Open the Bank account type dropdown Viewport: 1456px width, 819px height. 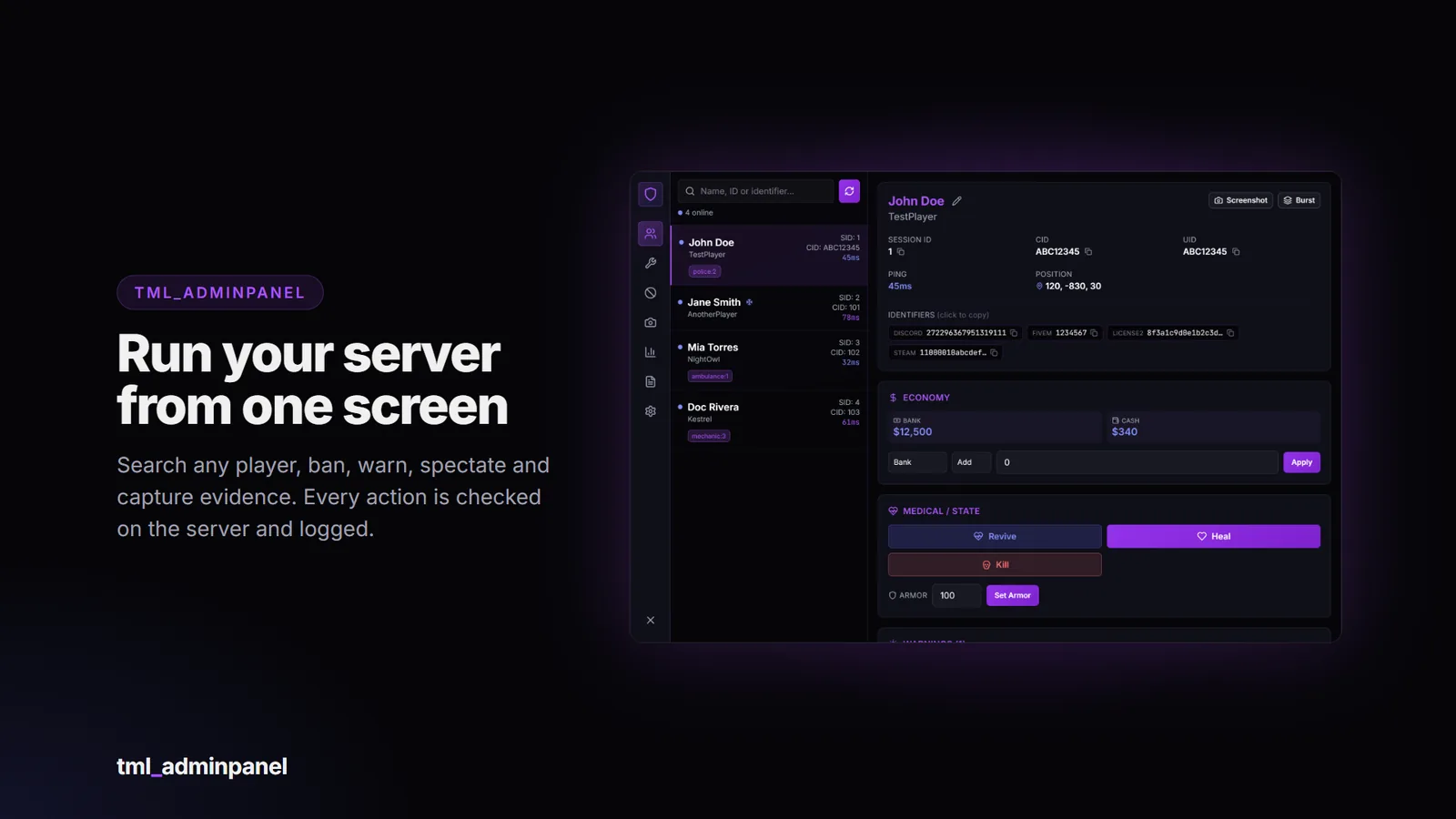pos(917,462)
